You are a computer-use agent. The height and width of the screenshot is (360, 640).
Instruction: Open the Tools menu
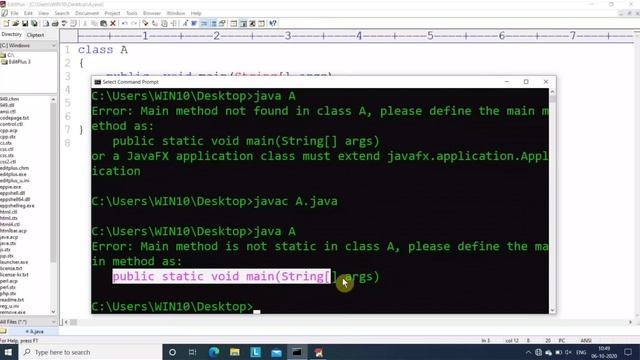[131, 13]
